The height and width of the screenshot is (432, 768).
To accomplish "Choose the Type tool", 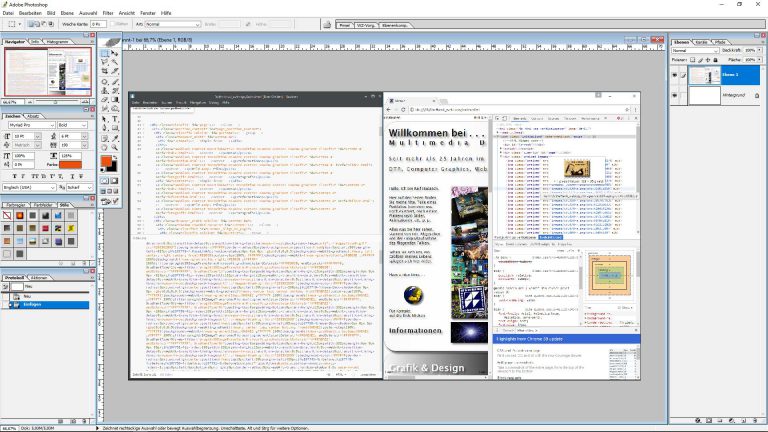I will (x=115, y=119).
